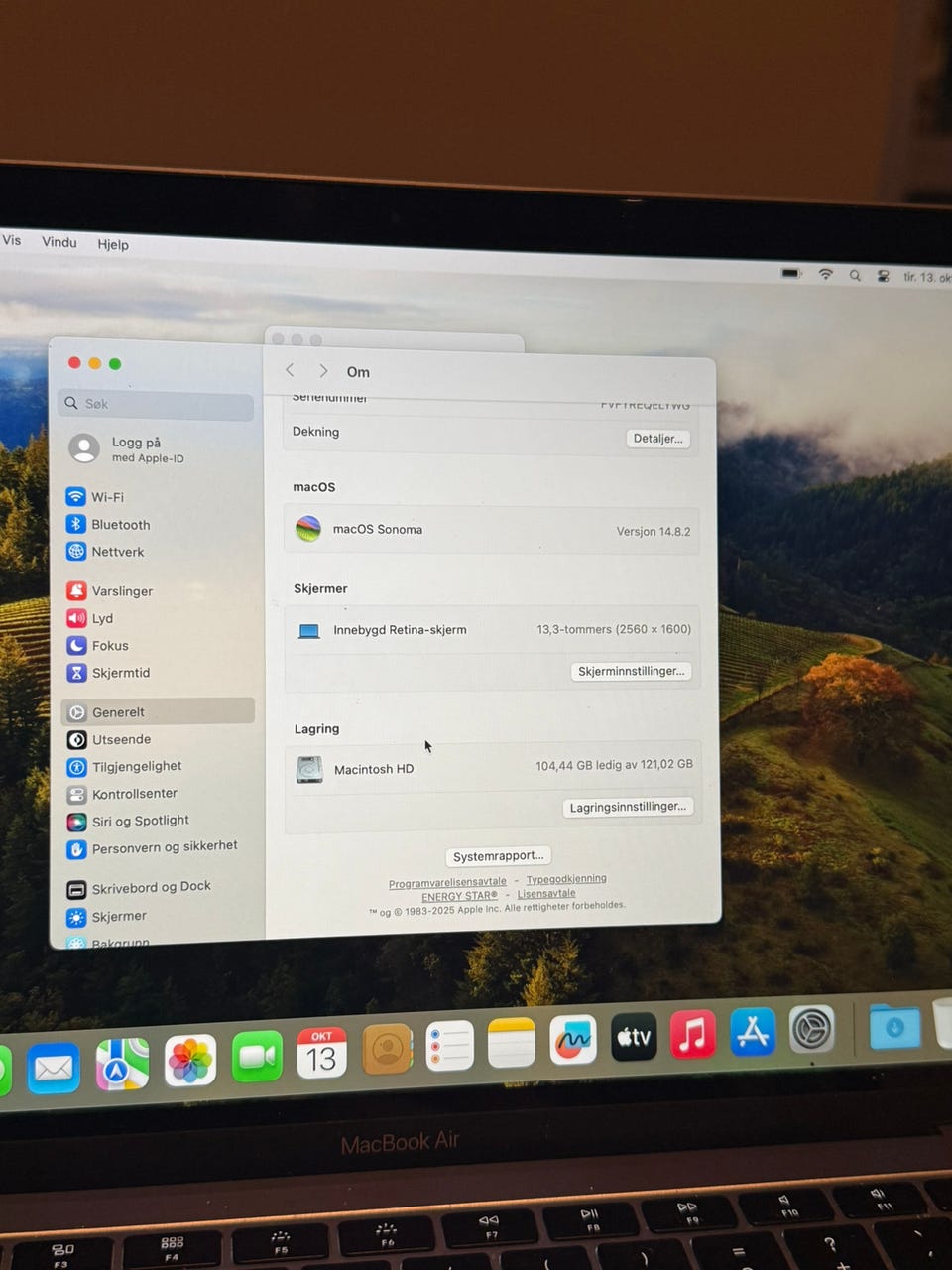
Task: Open the Vindu menu
Action: click(x=59, y=242)
